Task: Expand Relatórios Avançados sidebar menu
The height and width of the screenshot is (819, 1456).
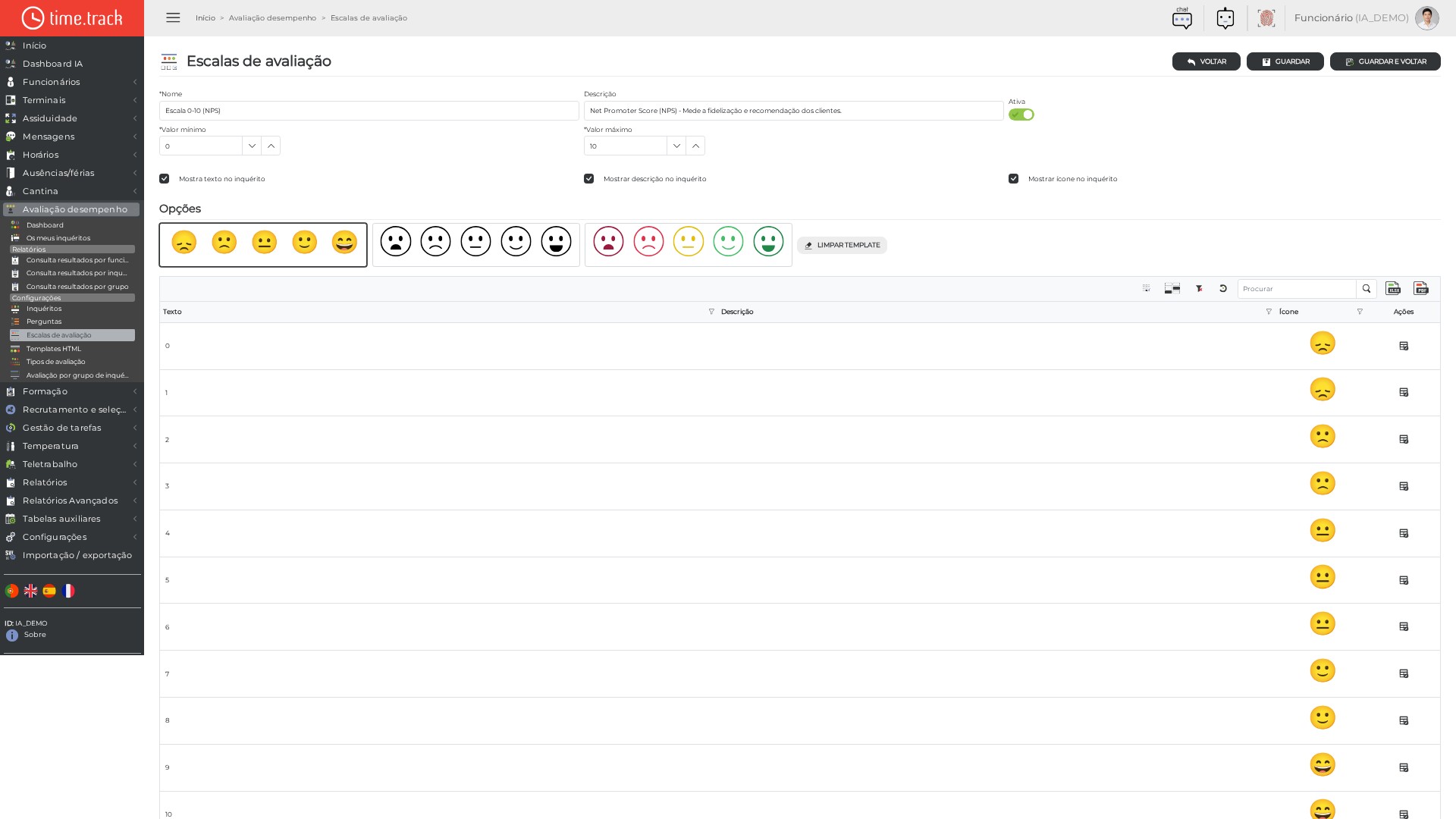Action: (x=71, y=500)
